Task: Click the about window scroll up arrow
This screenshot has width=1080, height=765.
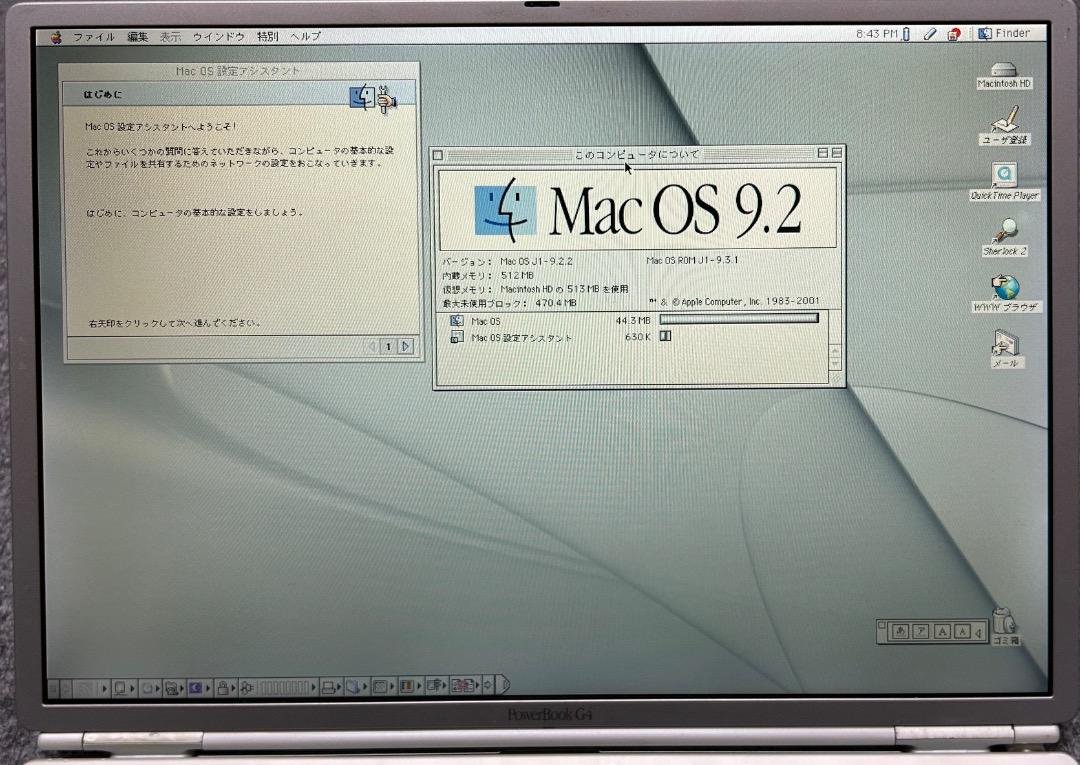Action: pyautogui.click(x=835, y=350)
